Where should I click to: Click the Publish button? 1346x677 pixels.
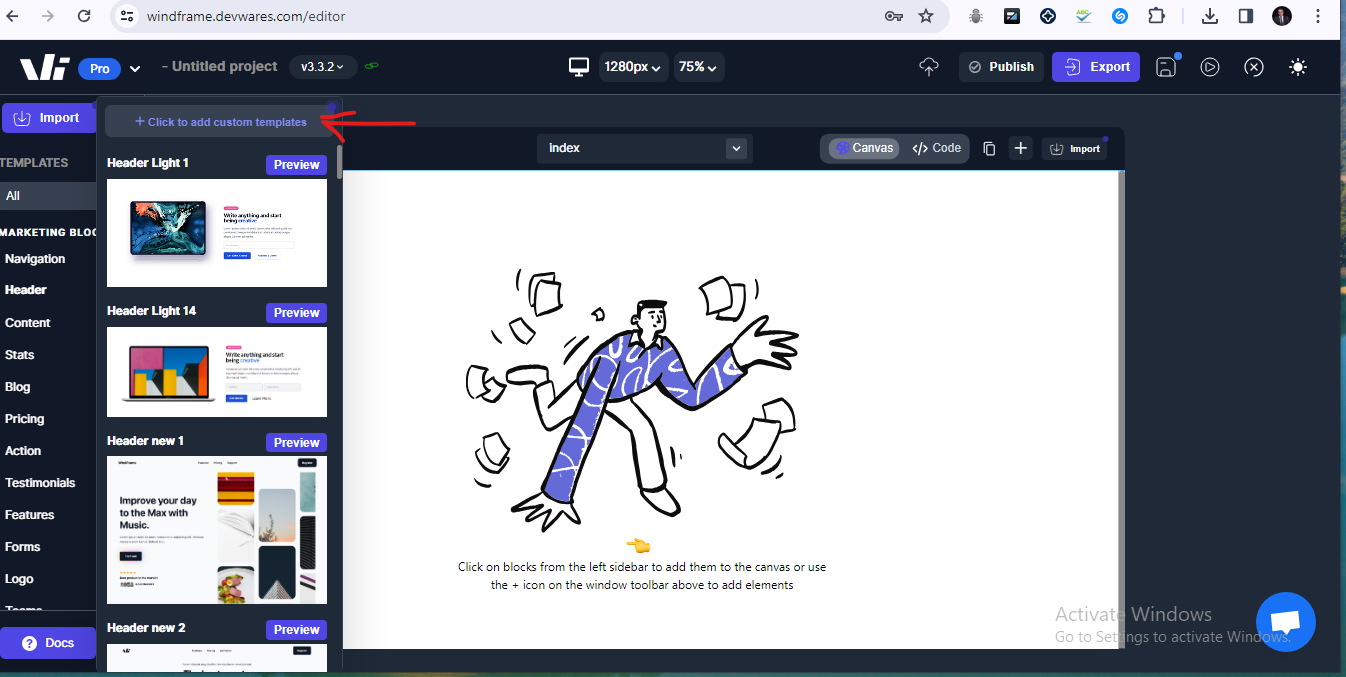pos(1001,67)
